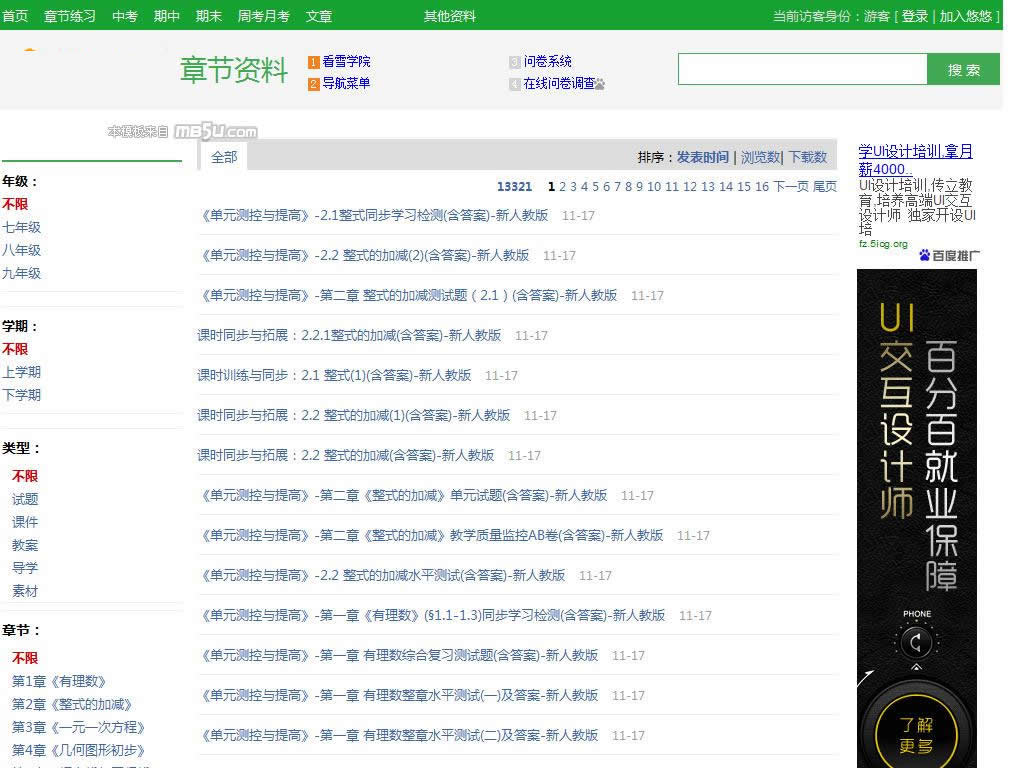Open the 中考 menu item
This screenshot has width=1024, height=768.
click(125, 16)
